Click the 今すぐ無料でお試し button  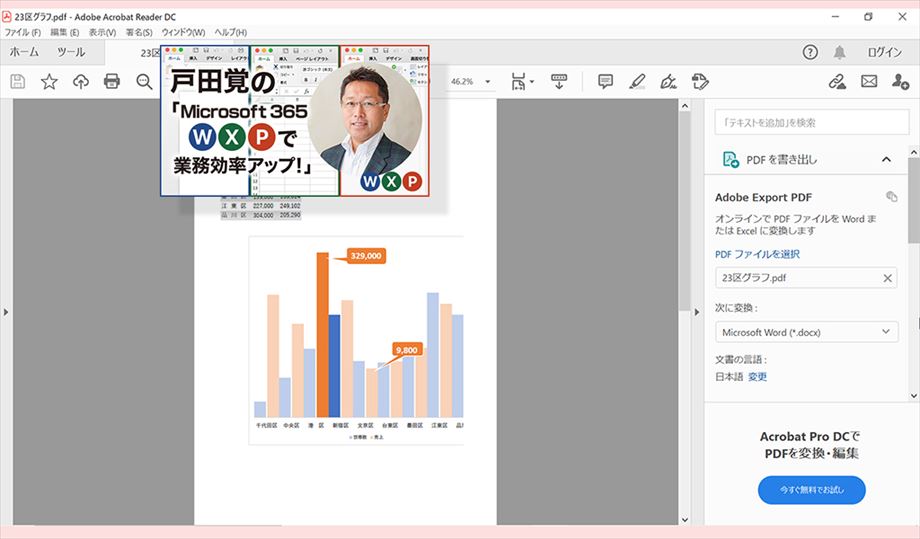pos(811,490)
